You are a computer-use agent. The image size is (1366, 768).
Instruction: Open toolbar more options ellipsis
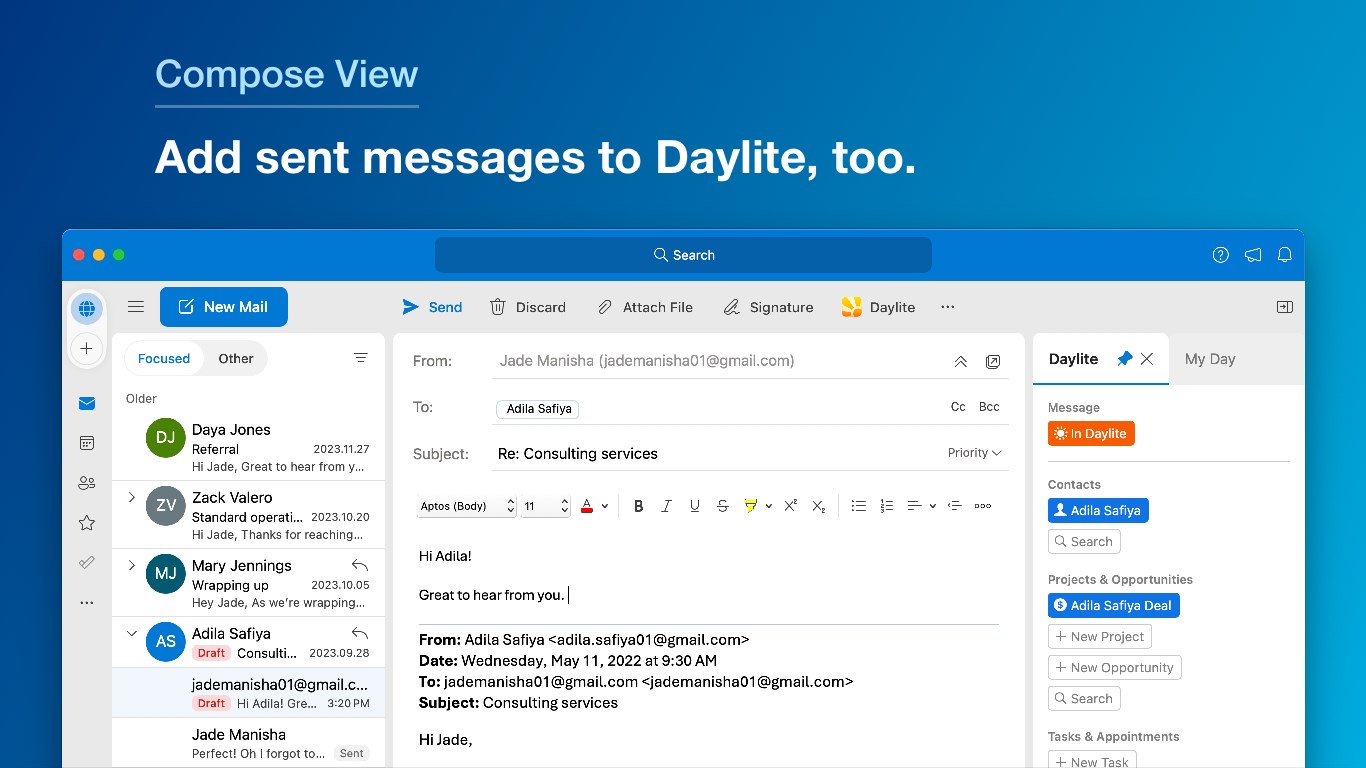948,307
